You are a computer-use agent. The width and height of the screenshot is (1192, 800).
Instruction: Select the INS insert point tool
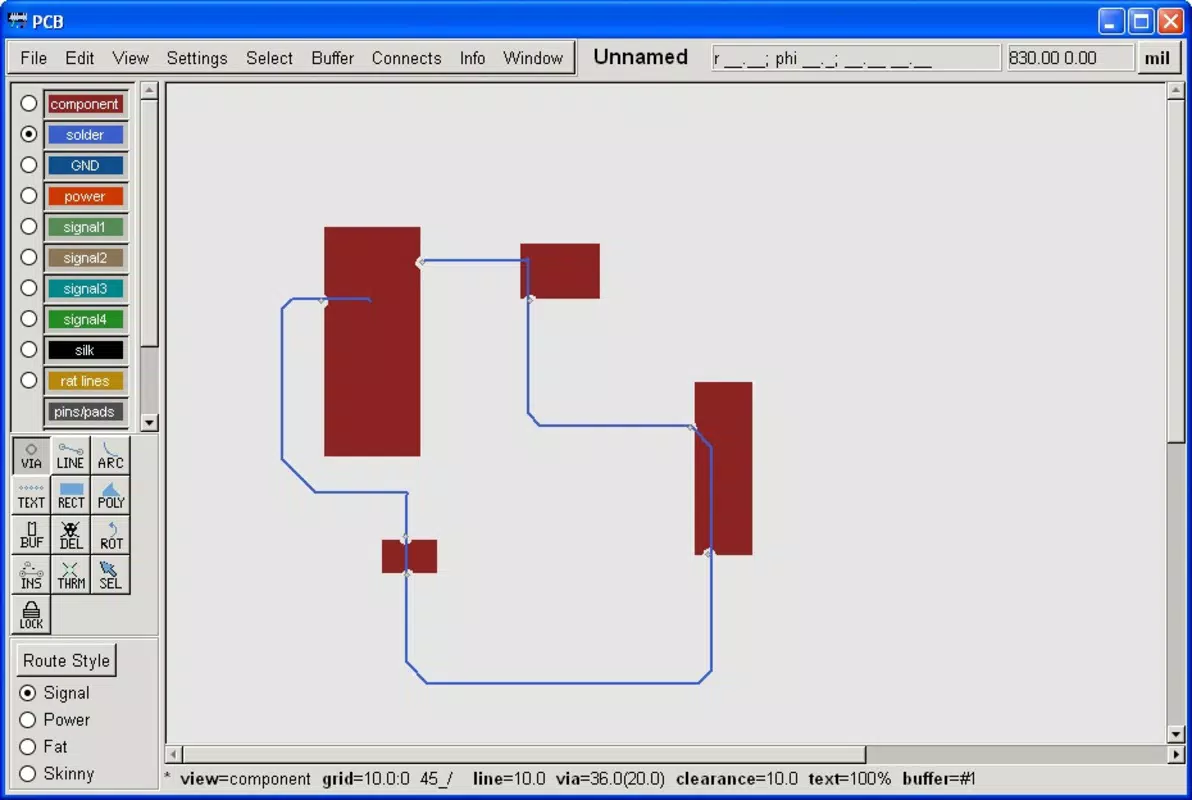[31, 575]
